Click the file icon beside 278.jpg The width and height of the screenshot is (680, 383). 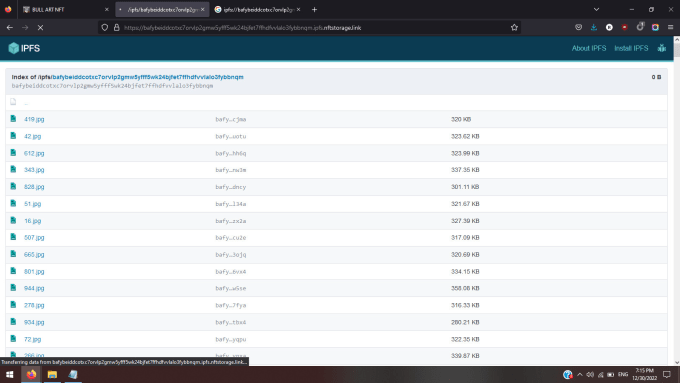coord(13,304)
